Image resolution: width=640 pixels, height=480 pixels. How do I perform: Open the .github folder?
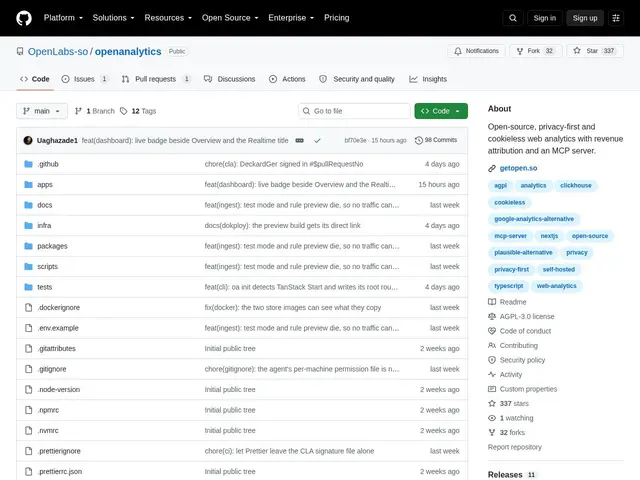(48, 164)
